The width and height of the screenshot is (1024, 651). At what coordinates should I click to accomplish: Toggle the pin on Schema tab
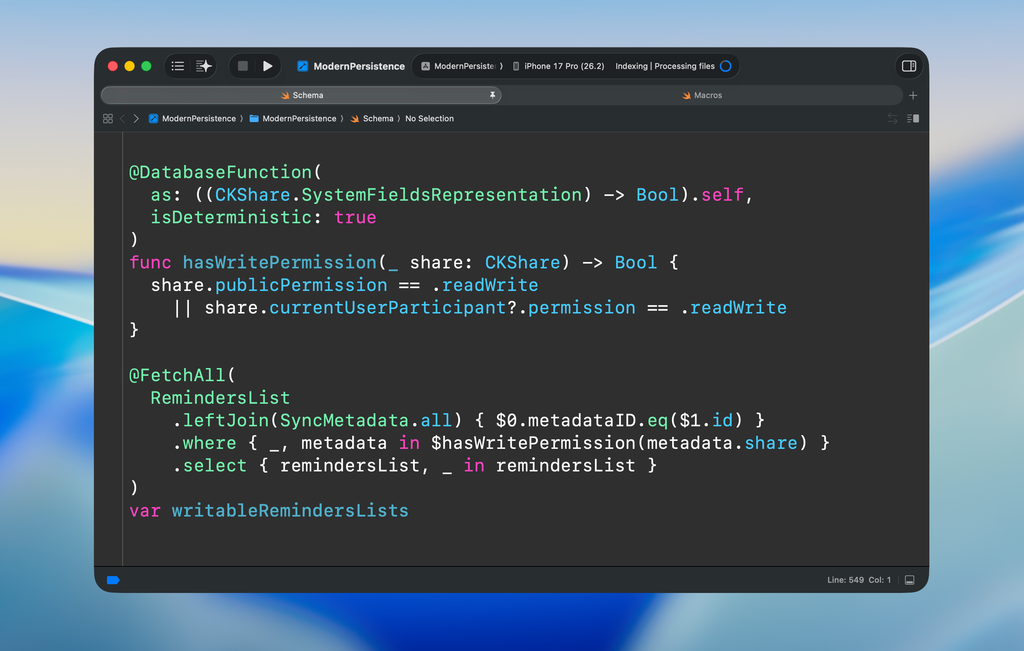point(491,95)
